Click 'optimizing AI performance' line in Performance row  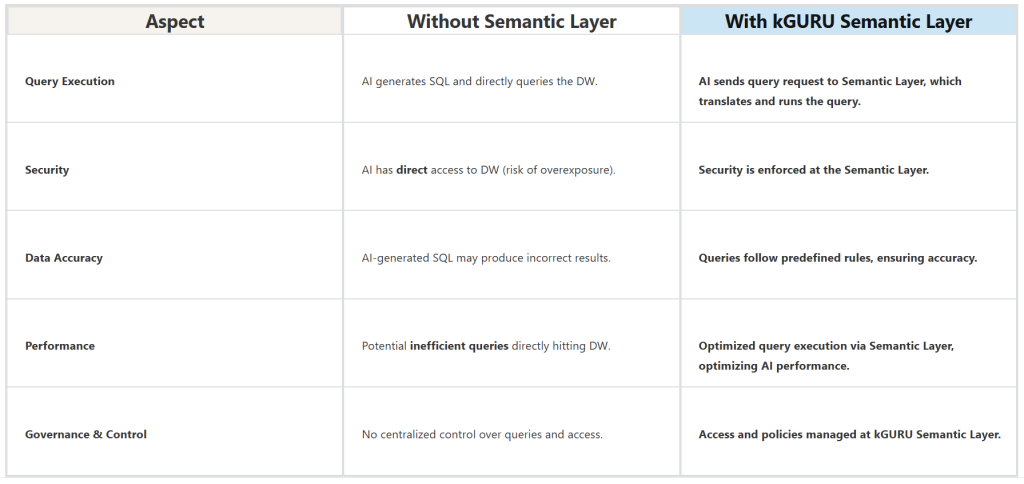(774, 366)
